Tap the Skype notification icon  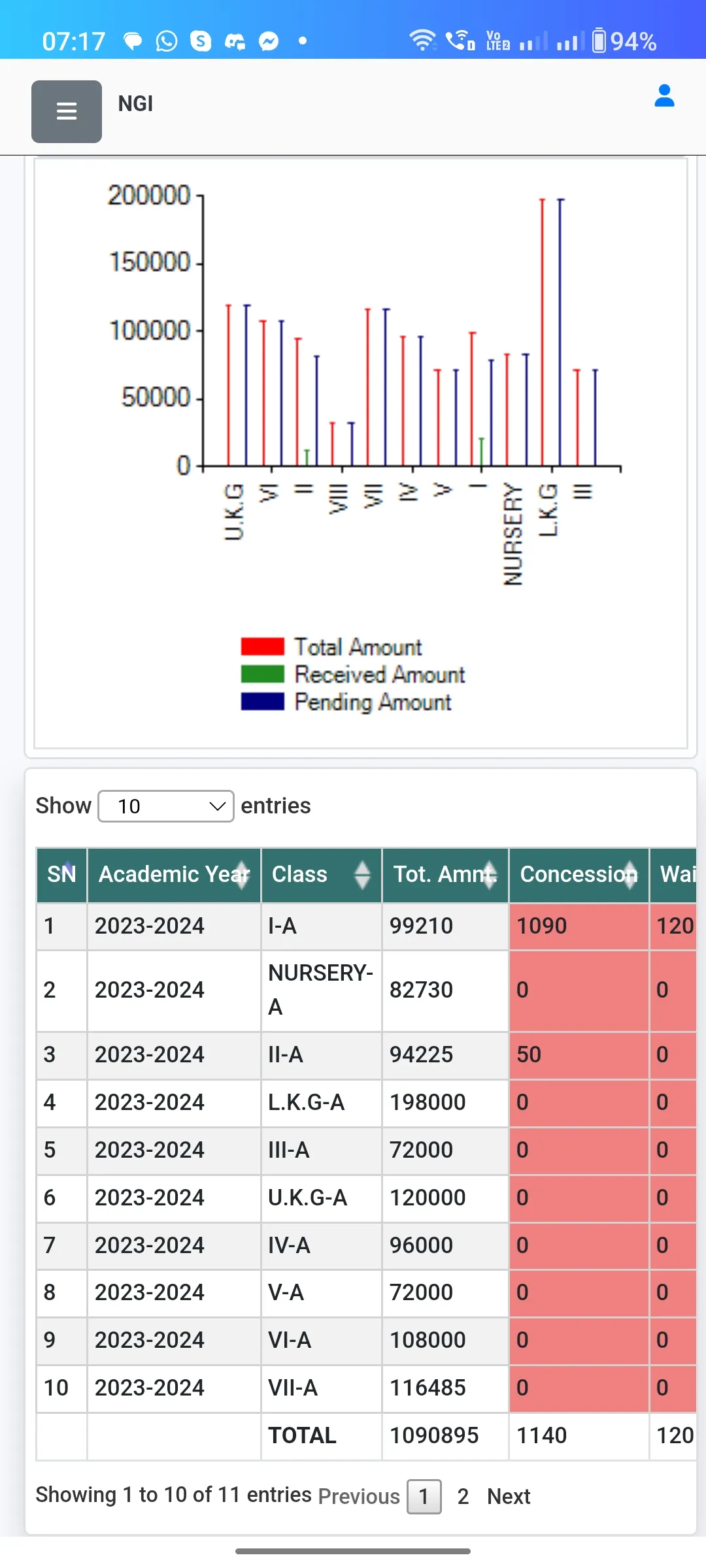[x=201, y=41]
